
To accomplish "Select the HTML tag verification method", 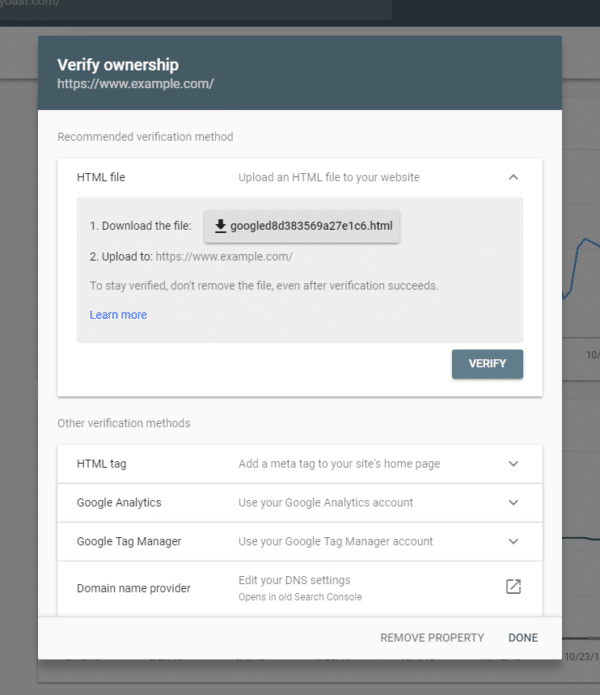I will pos(300,464).
